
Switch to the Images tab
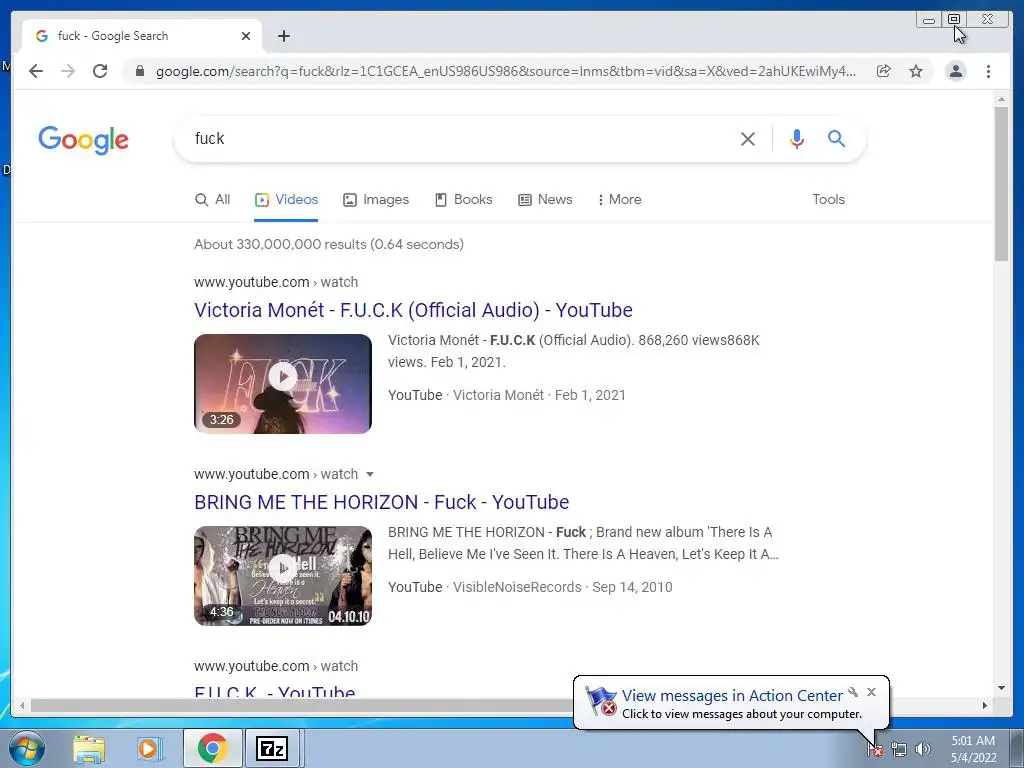pyautogui.click(x=376, y=199)
